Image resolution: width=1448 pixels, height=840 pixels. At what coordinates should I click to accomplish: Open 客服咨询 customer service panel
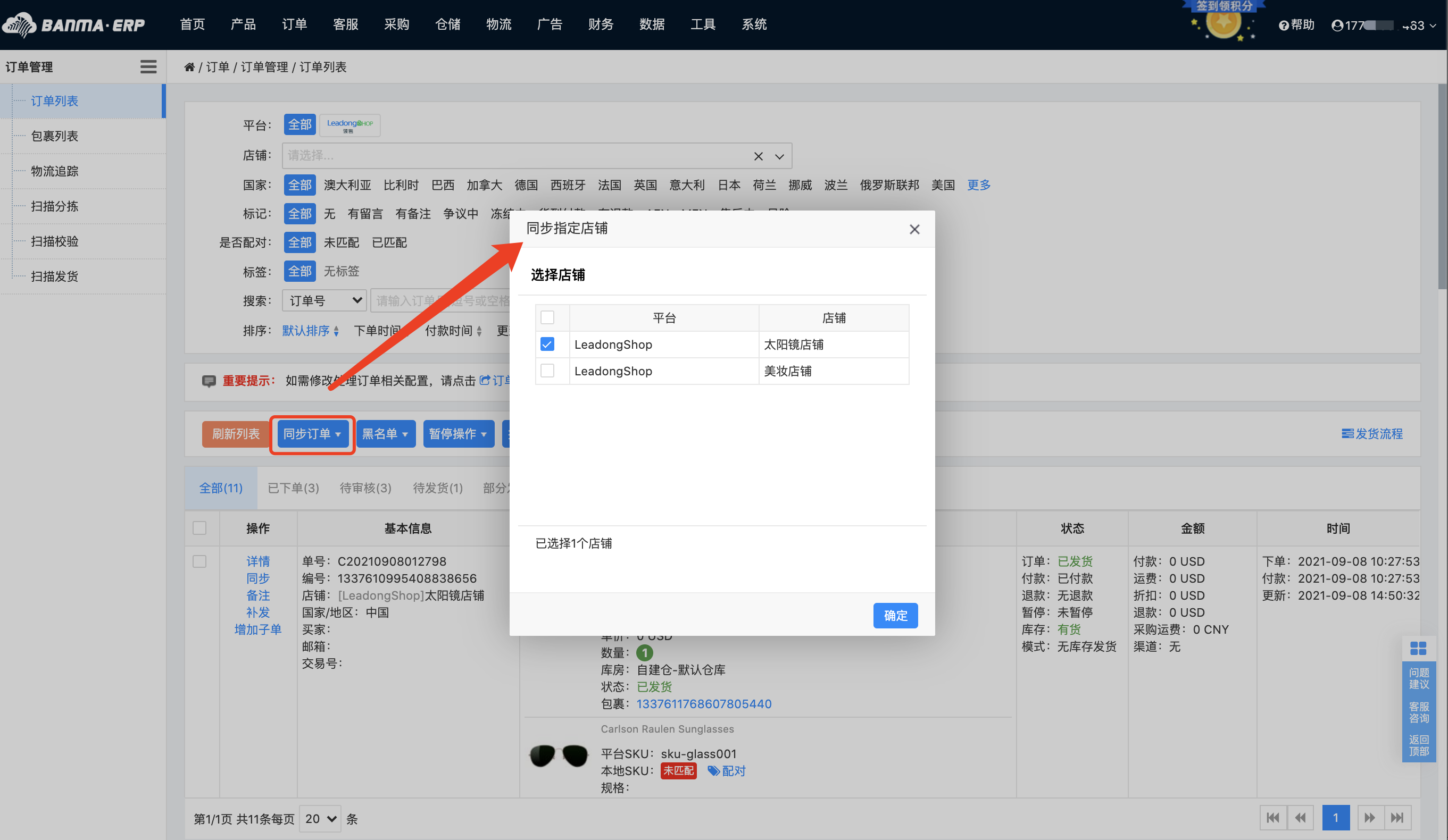pyautogui.click(x=1419, y=712)
